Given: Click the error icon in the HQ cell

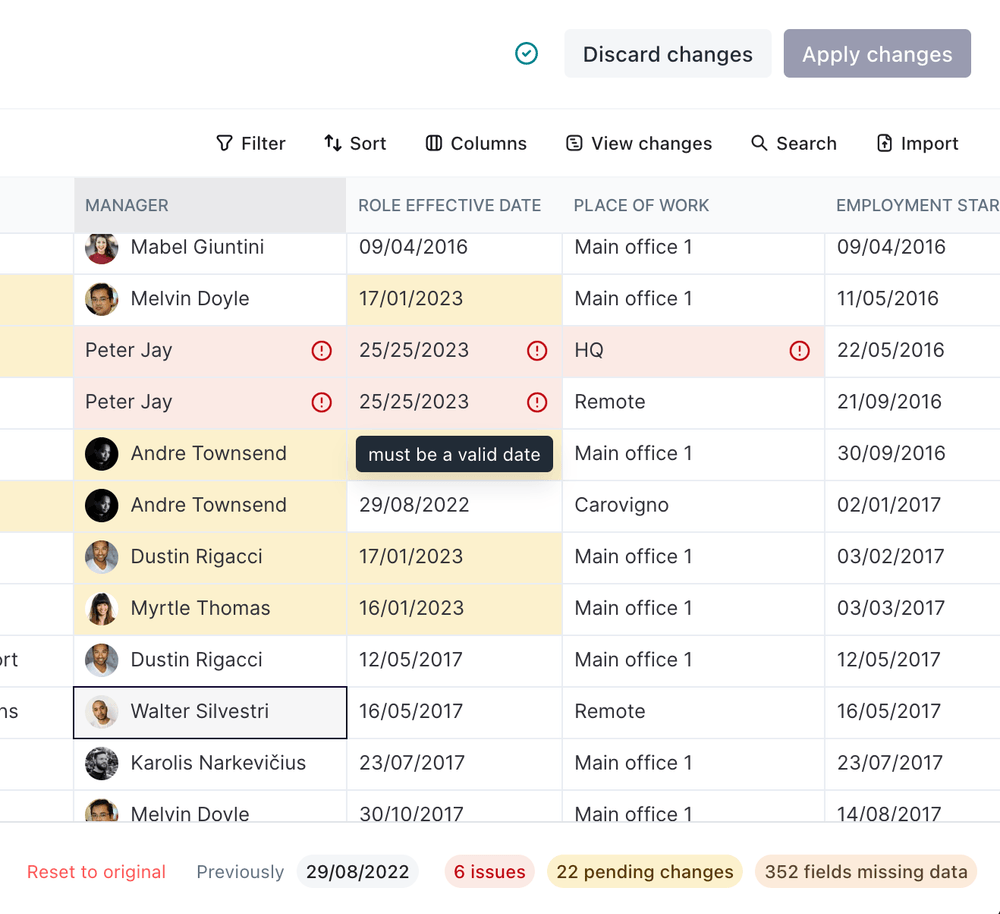Looking at the screenshot, I should coord(798,351).
